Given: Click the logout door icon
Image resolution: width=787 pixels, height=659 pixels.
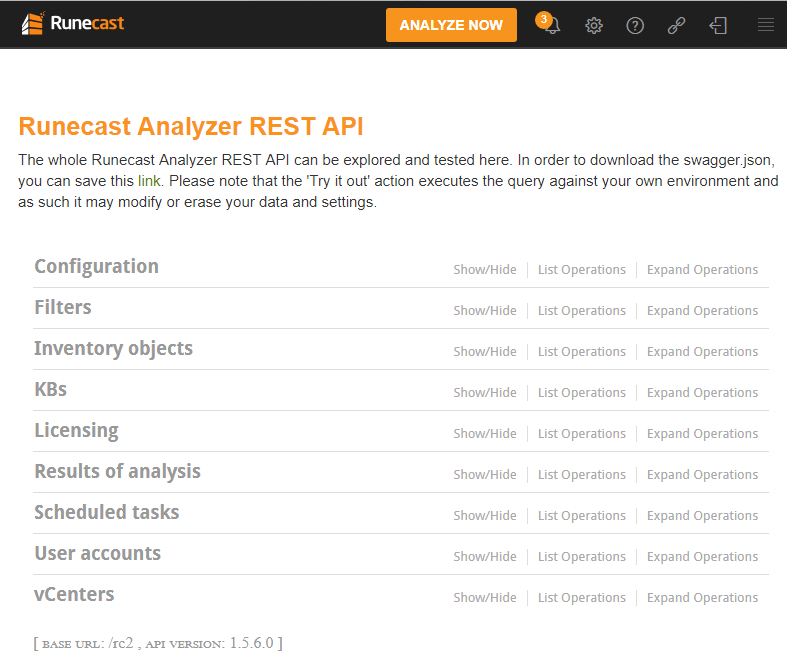Looking at the screenshot, I should (x=718, y=26).
